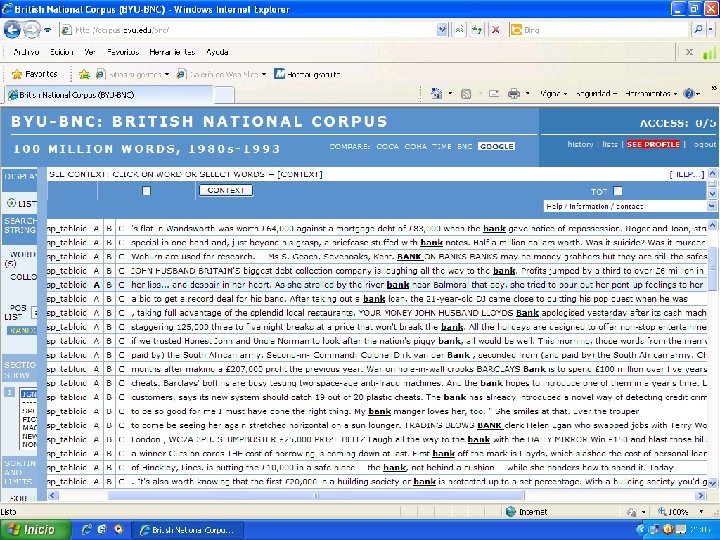720x540 pixels.
Task: Open Galería de Web Slice icon
Action: point(181,74)
